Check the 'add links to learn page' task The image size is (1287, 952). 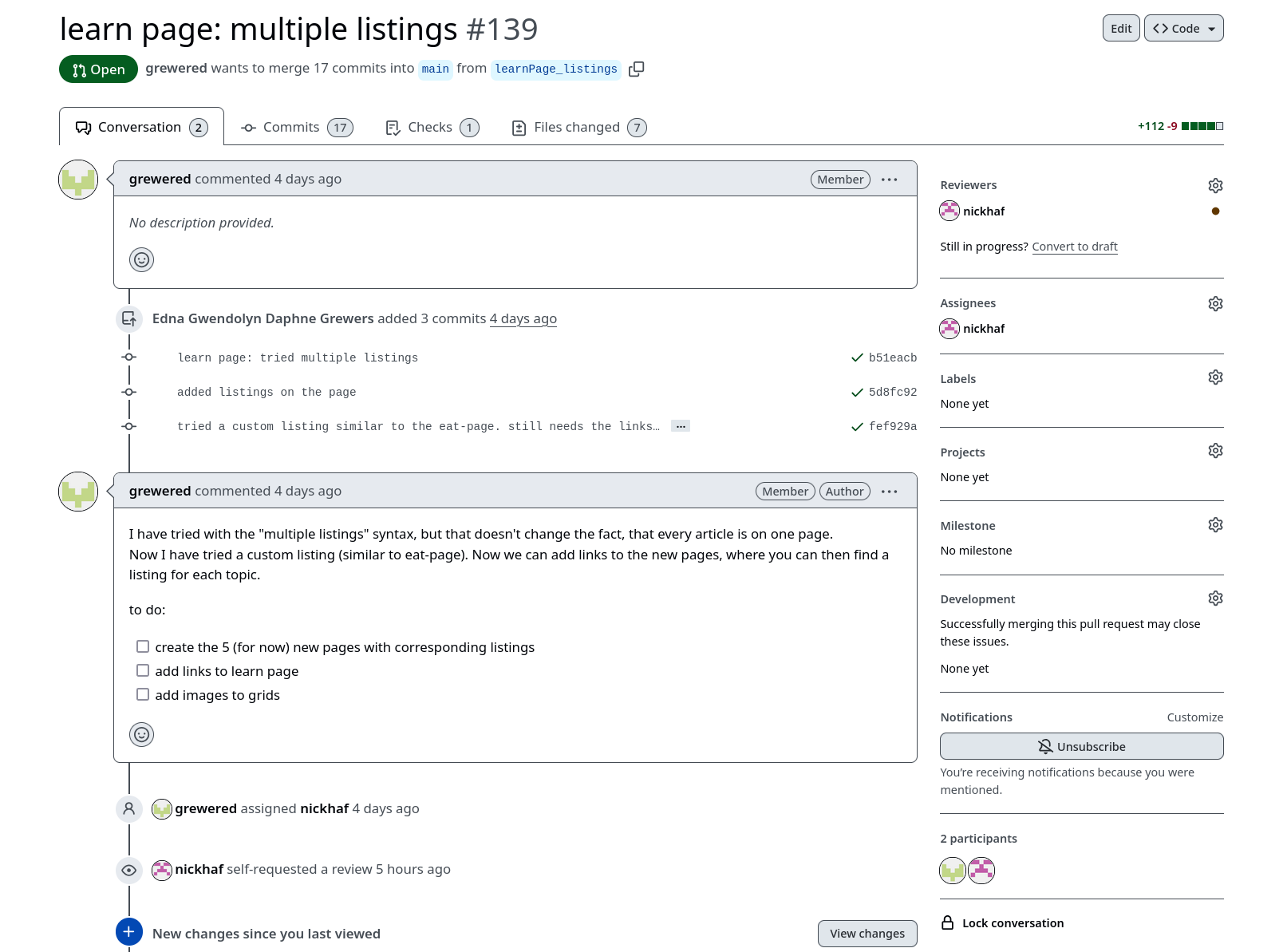143,671
